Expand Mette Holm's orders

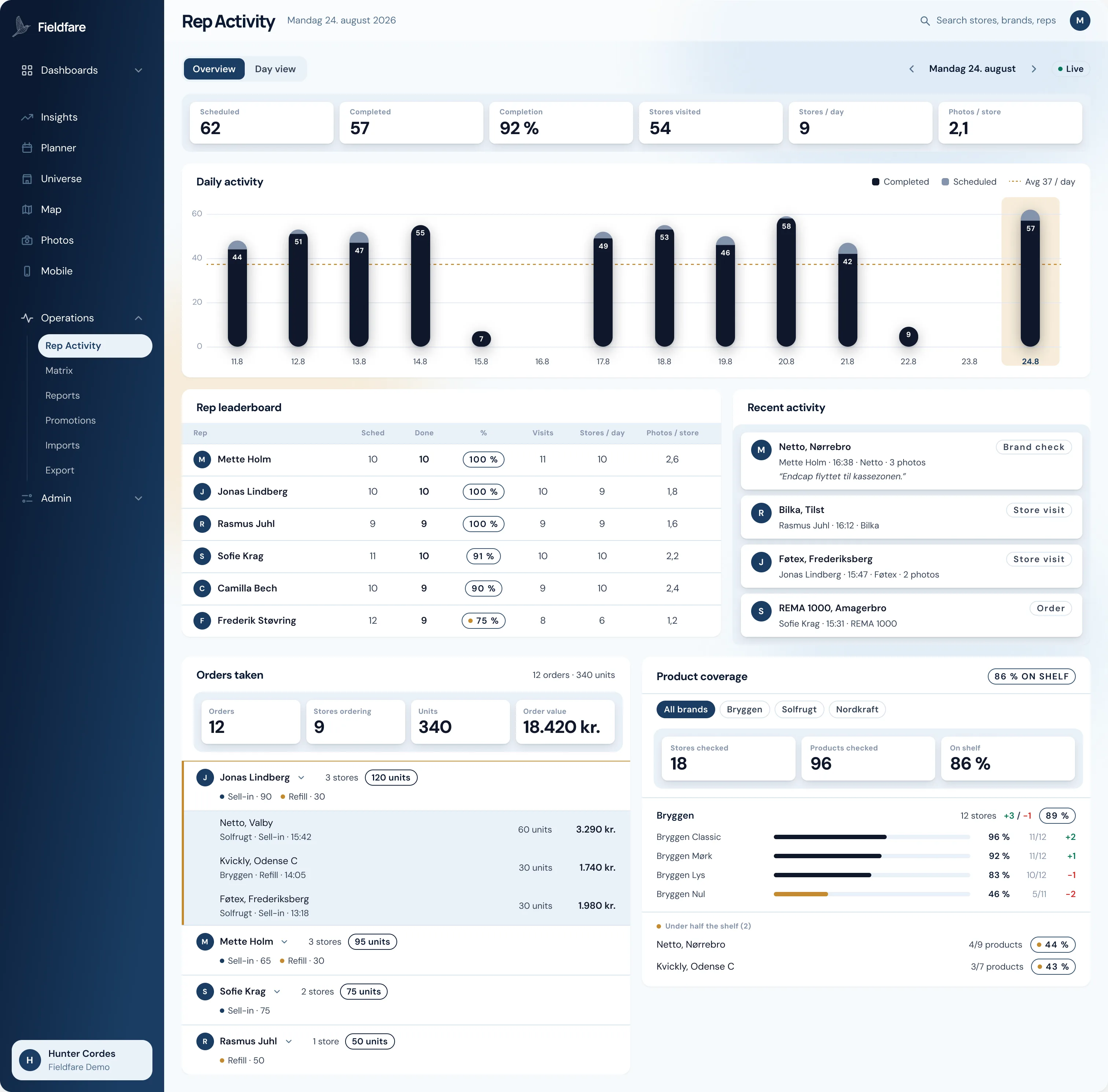point(284,942)
